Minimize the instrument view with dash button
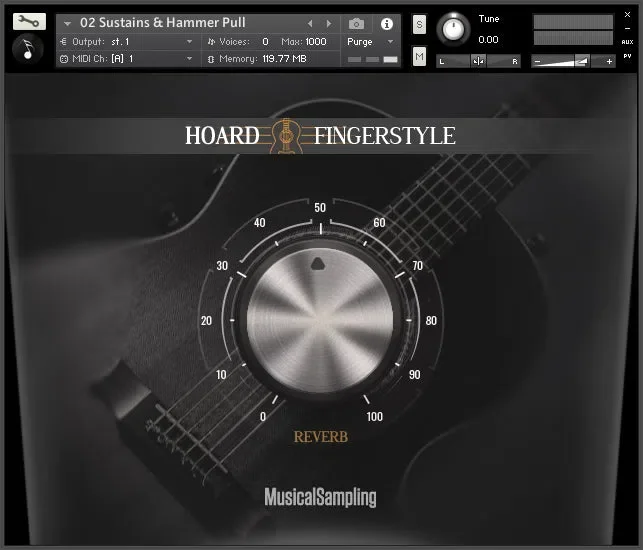 click(x=627, y=28)
